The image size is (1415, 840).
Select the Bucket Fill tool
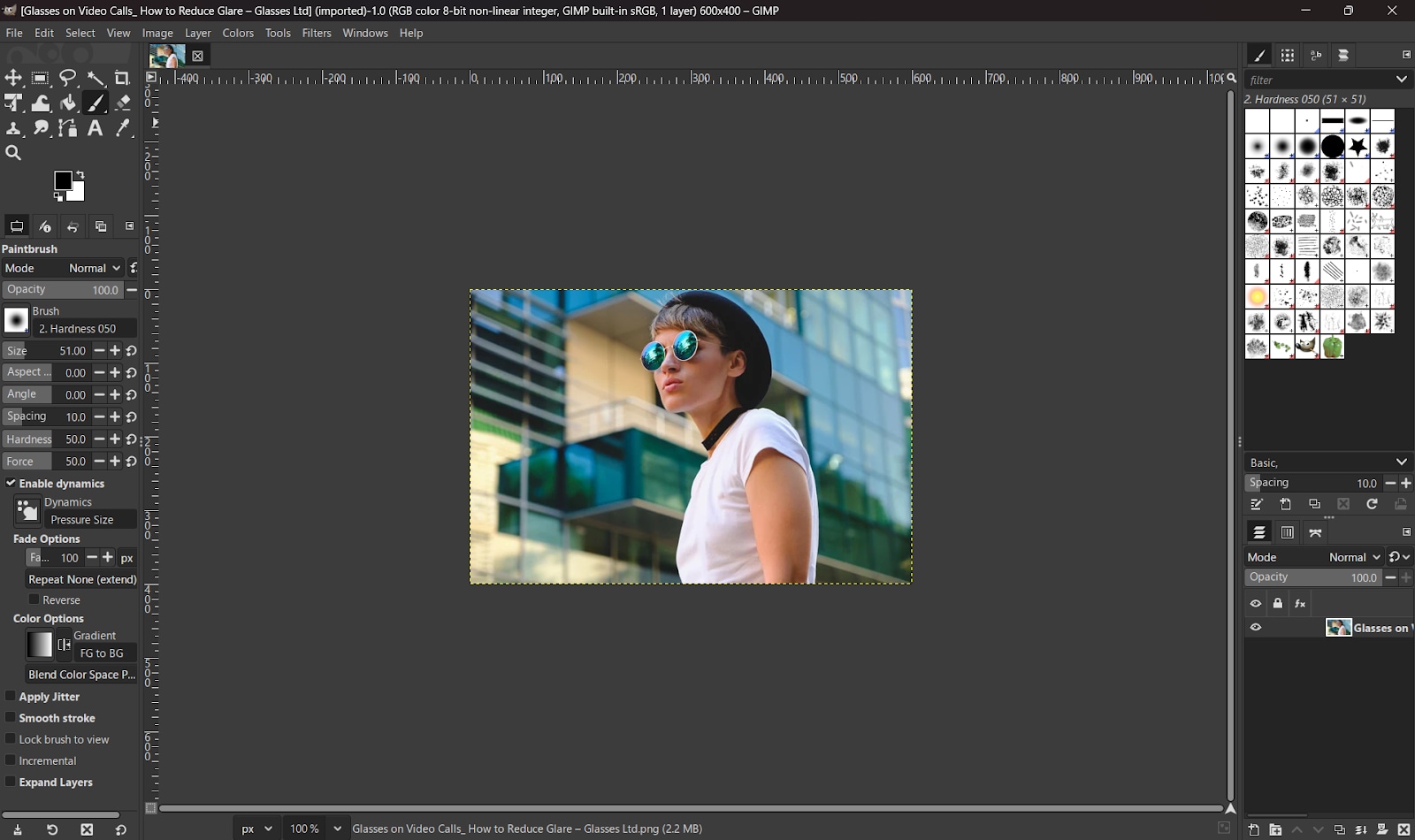[68, 103]
